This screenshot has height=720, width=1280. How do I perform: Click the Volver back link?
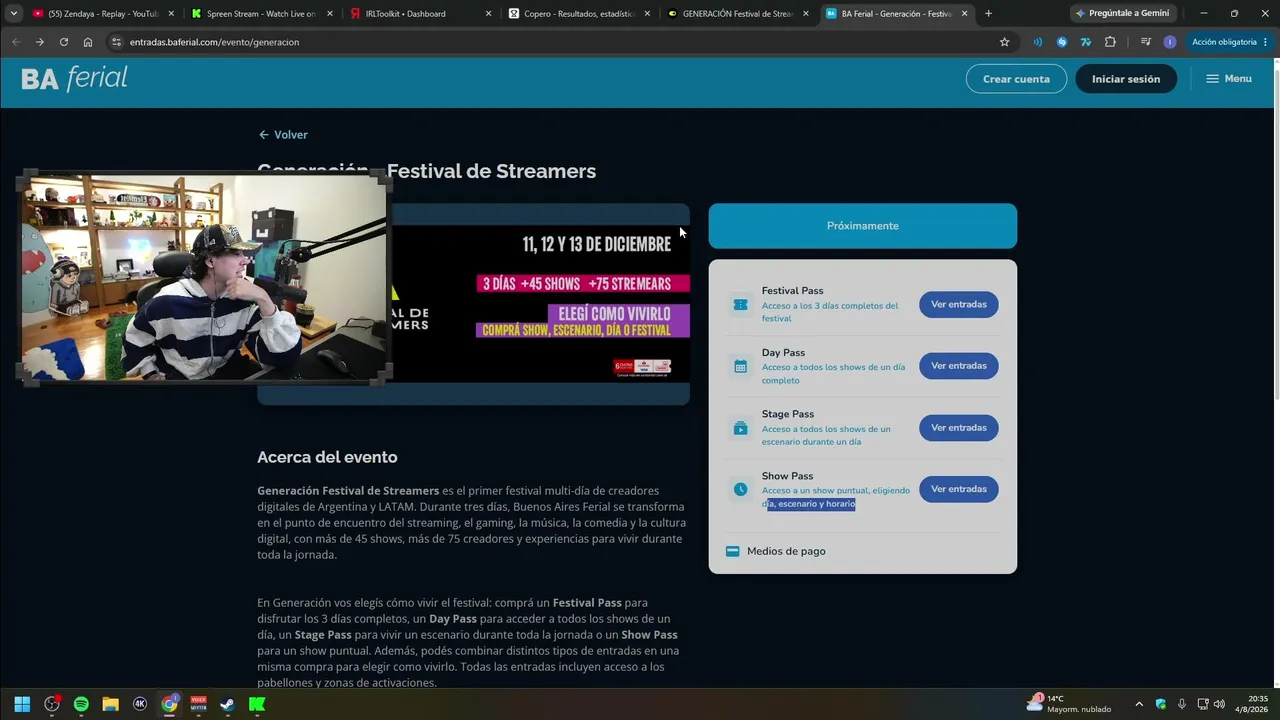283,135
